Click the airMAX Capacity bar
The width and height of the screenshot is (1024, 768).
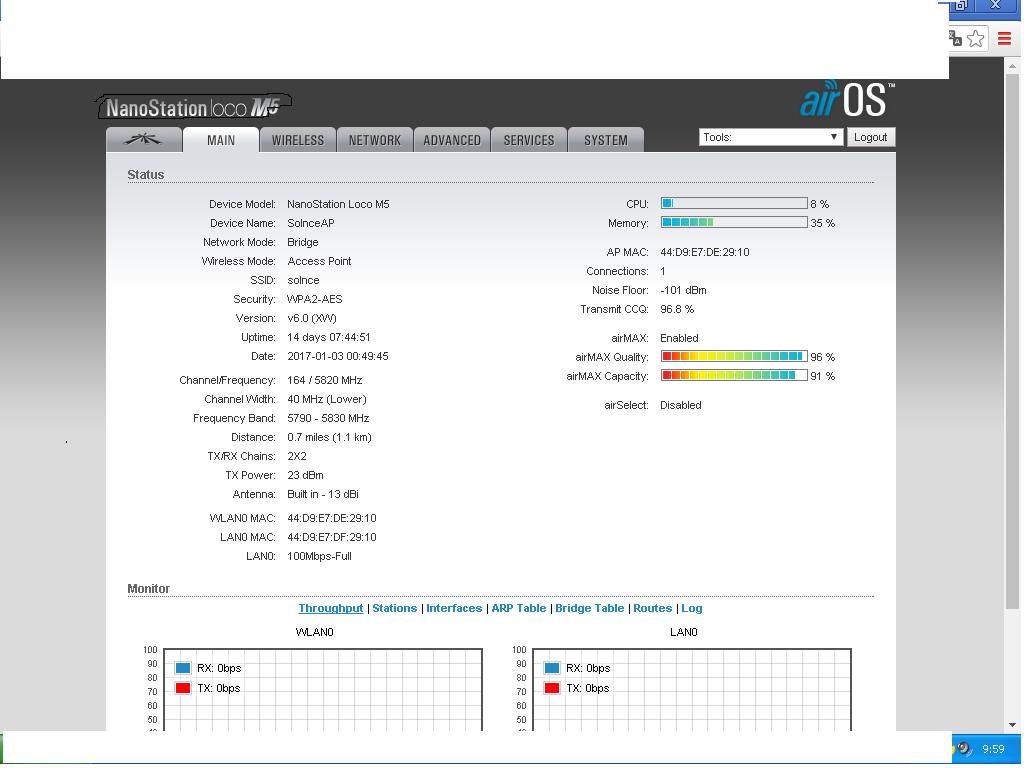[734, 375]
